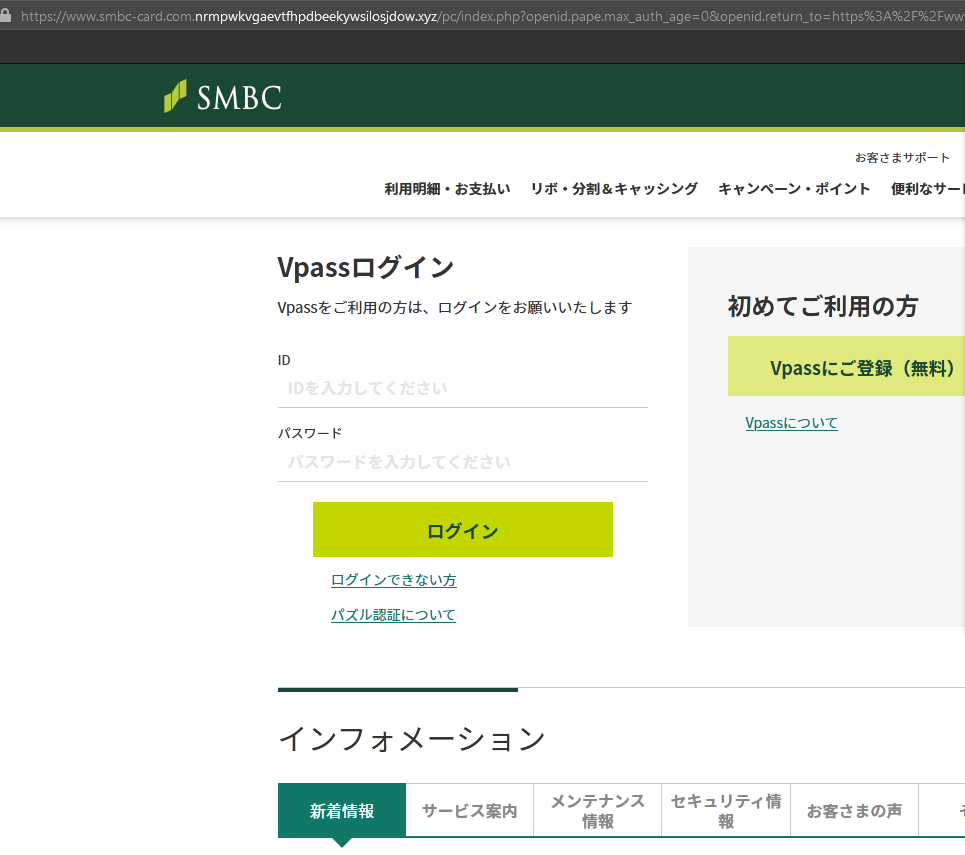Click the padlock icon in address bar
Viewport: 965px width, 855px height.
[x=6, y=15]
